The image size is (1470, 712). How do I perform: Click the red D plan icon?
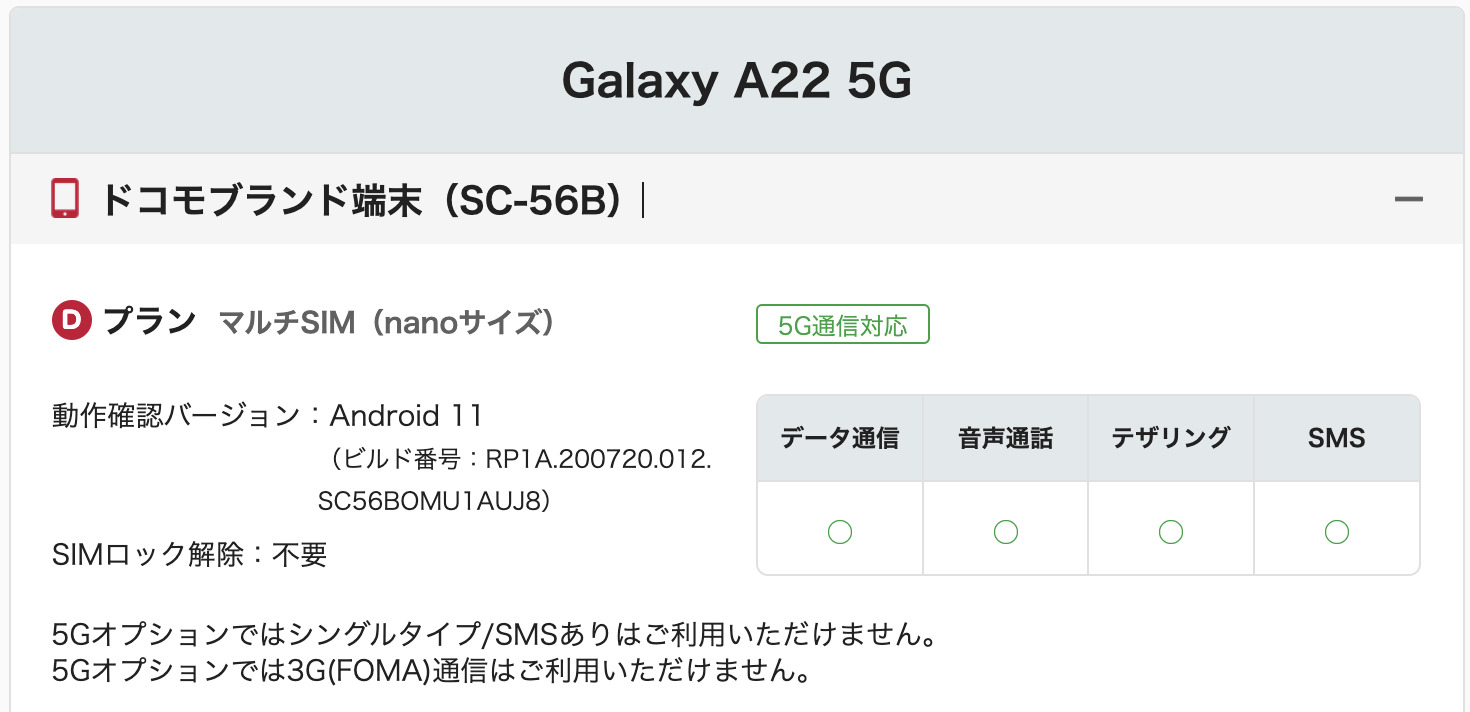coord(71,322)
